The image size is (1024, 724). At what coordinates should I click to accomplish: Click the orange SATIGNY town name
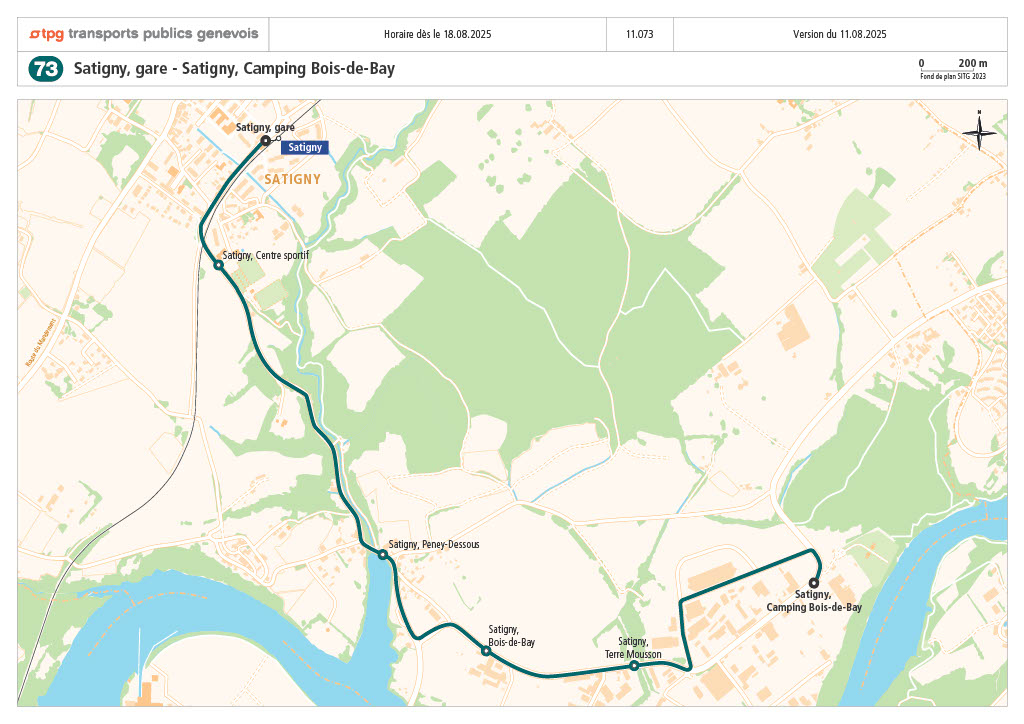click(x=292, y=179)
